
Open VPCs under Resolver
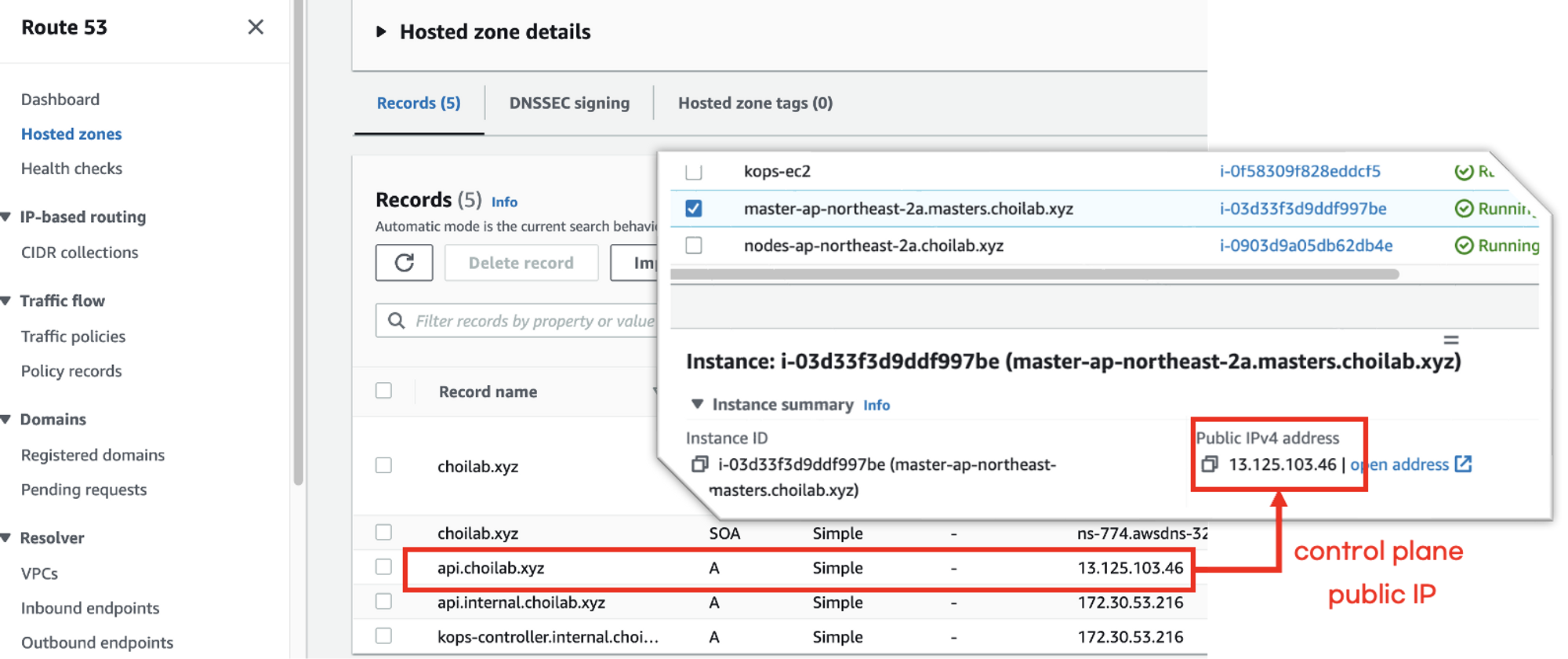(39, 573)
